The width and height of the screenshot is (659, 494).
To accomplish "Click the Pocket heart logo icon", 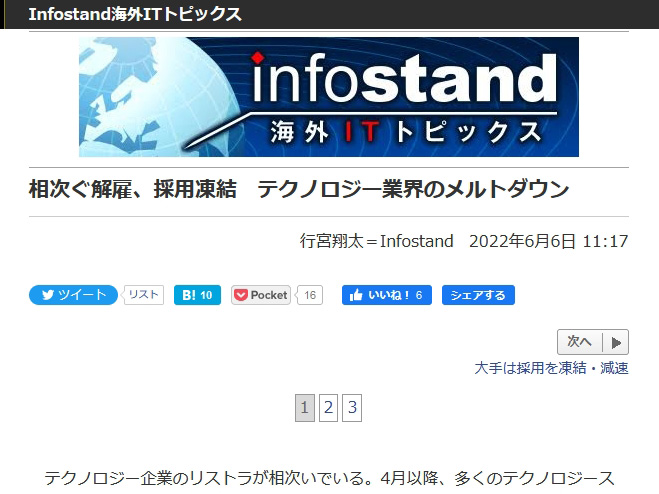I will (x=241, y=295).
